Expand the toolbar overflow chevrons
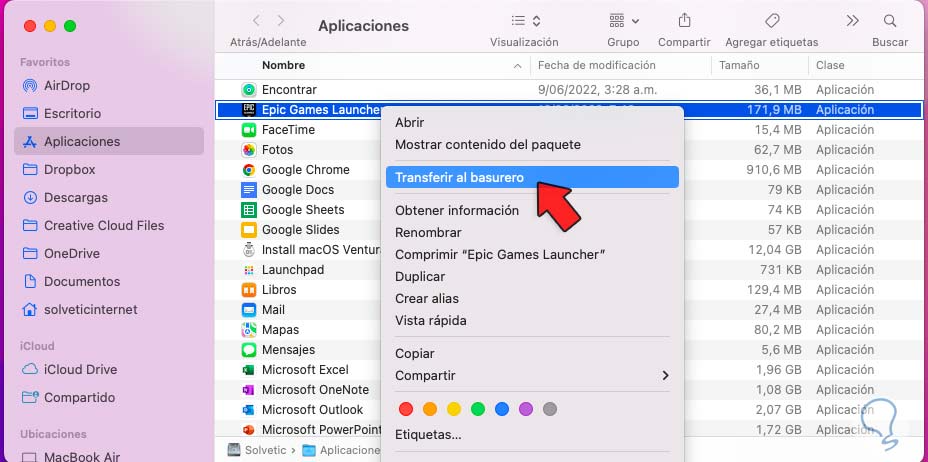Screen dimensions: 928x462 [x=852, y=21]
